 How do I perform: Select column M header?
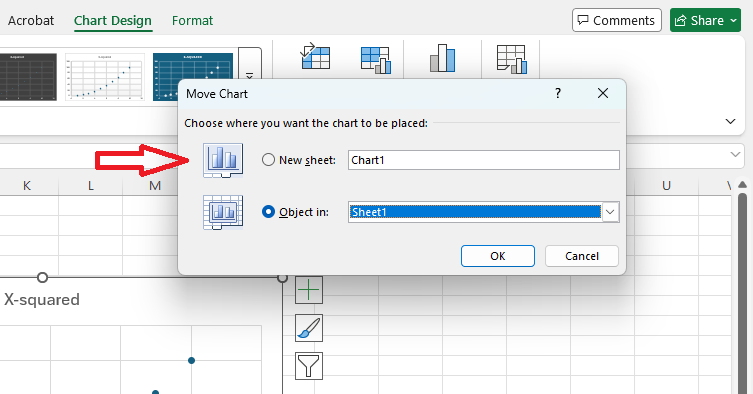155,185
